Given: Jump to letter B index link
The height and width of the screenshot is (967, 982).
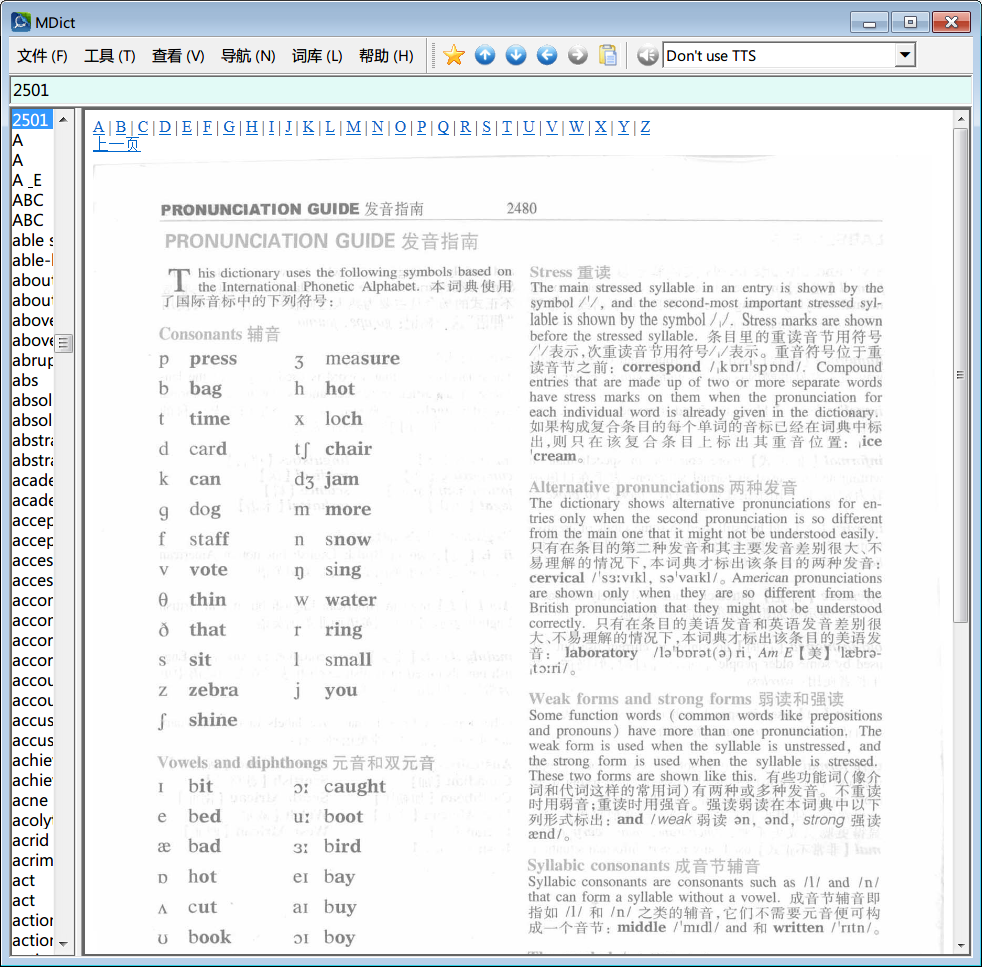Looking at the screenshot, I should pos(121,127).
